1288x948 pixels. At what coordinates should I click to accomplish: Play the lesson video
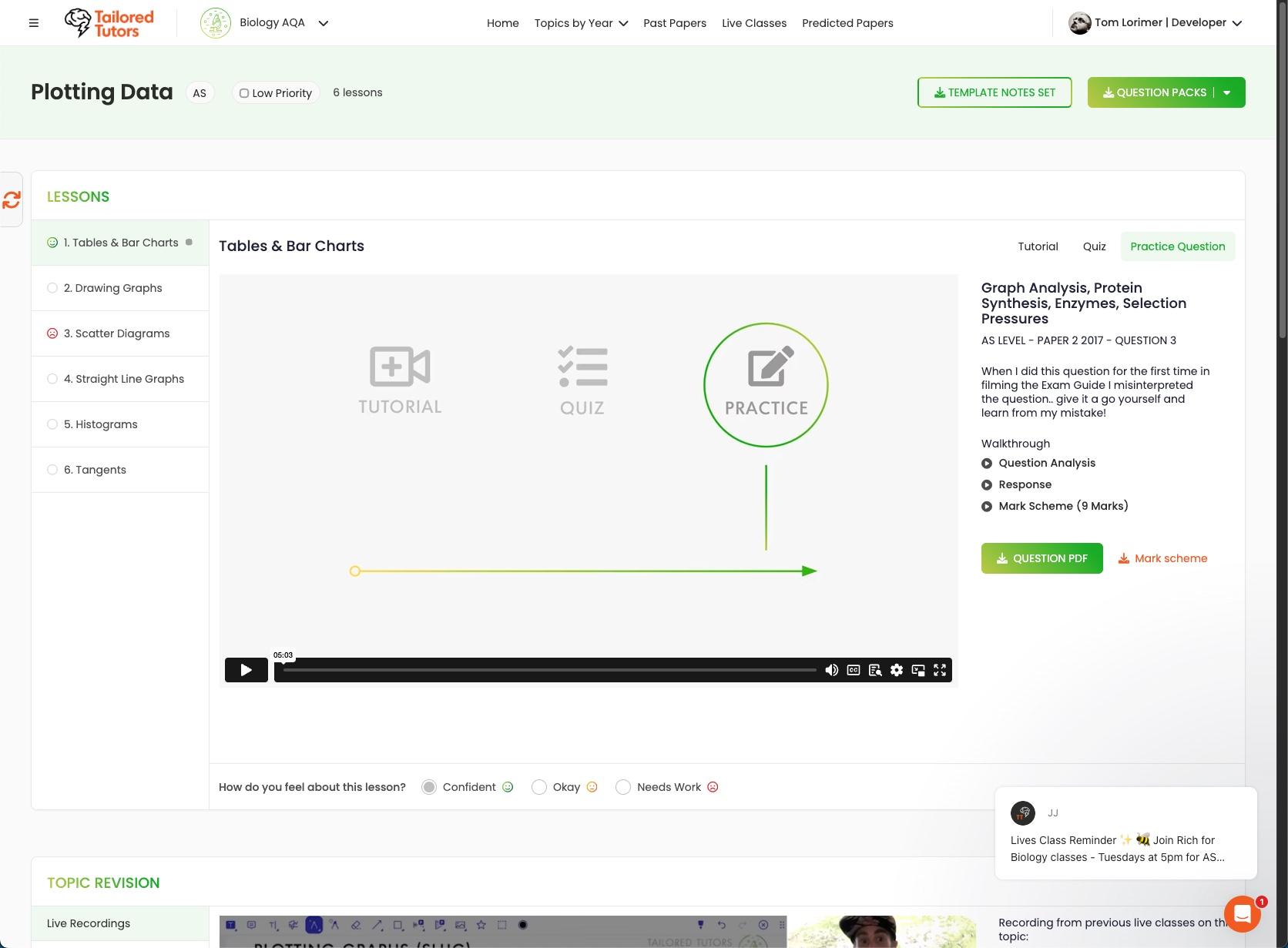coord(247,670)
